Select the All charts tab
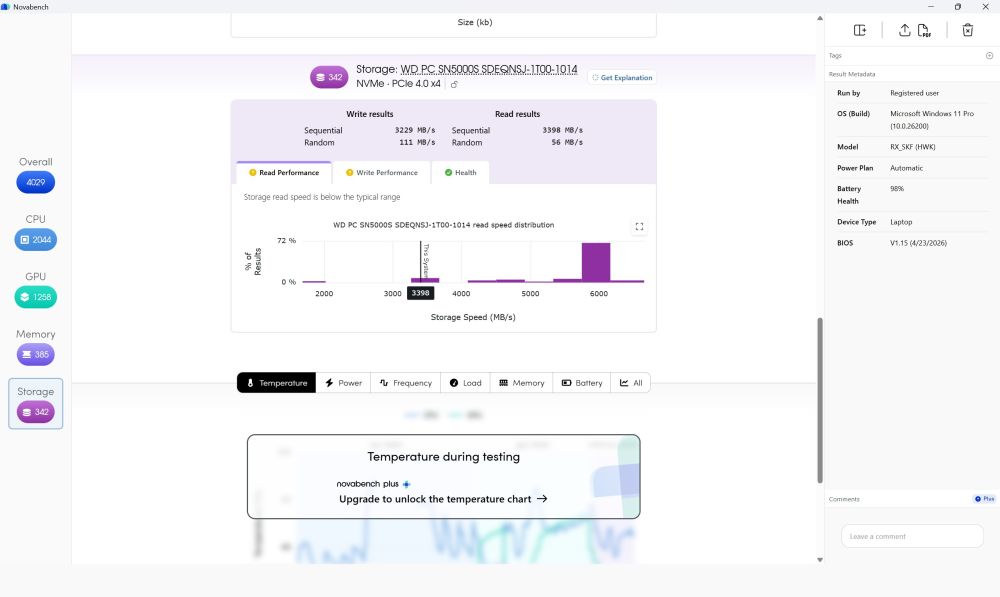Screen dimensions: 1000x597 pos(631,383)
